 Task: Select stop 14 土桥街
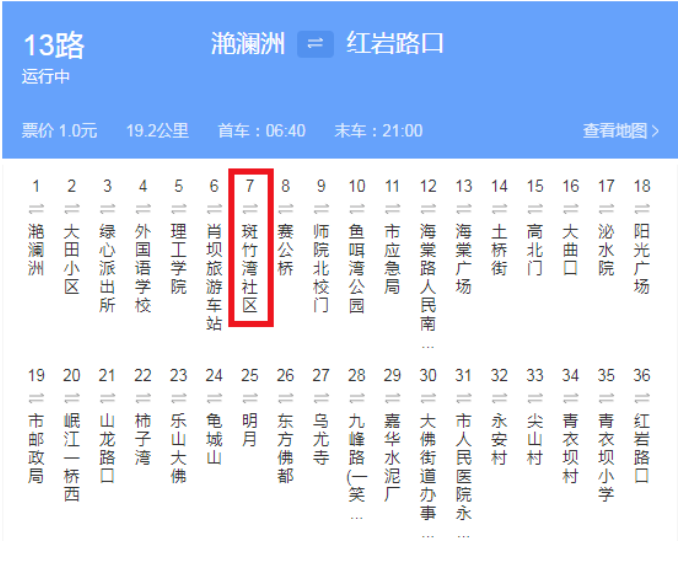[x=499, y=250]
